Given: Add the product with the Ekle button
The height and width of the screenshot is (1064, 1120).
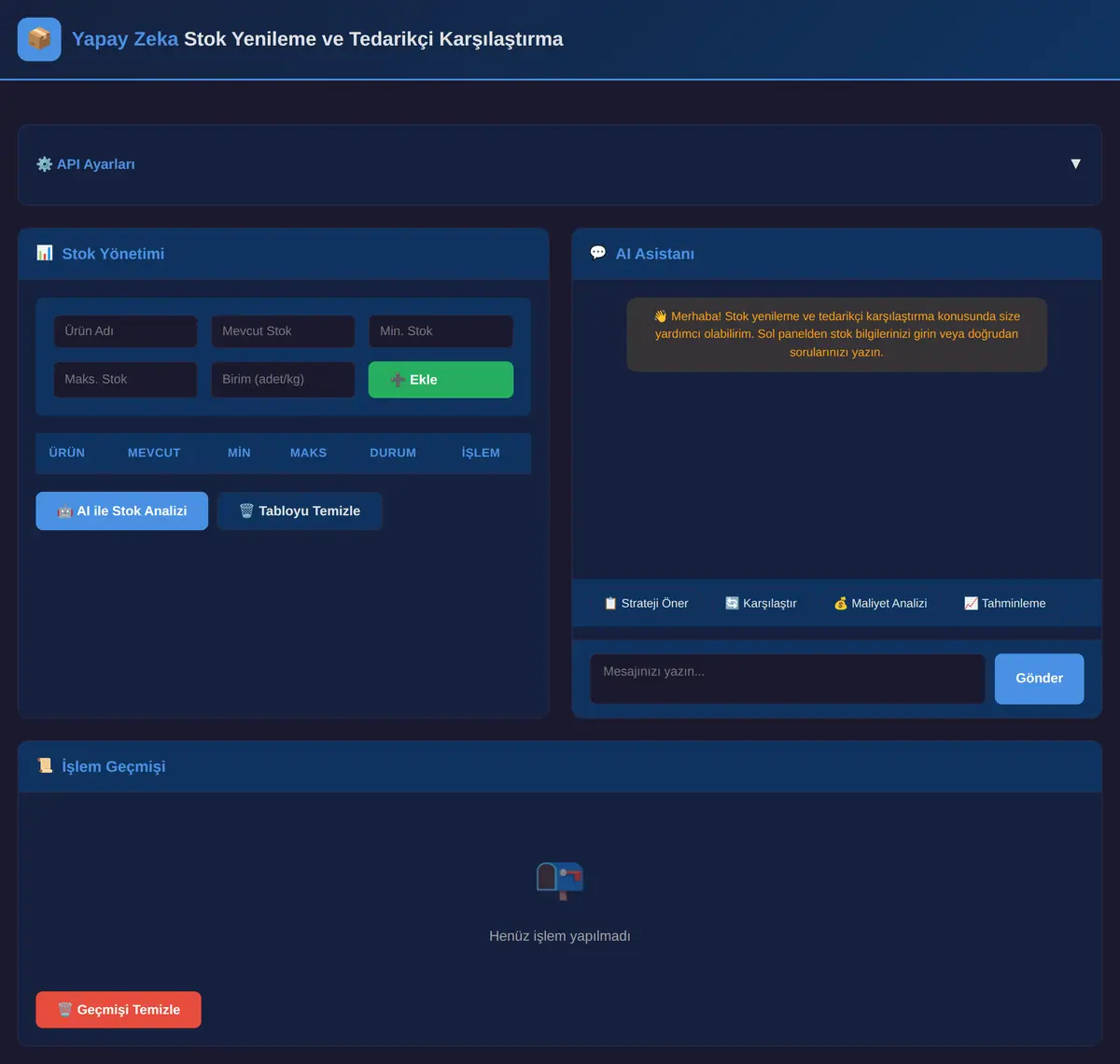Looking at the screenshot, I should [441, 380].
